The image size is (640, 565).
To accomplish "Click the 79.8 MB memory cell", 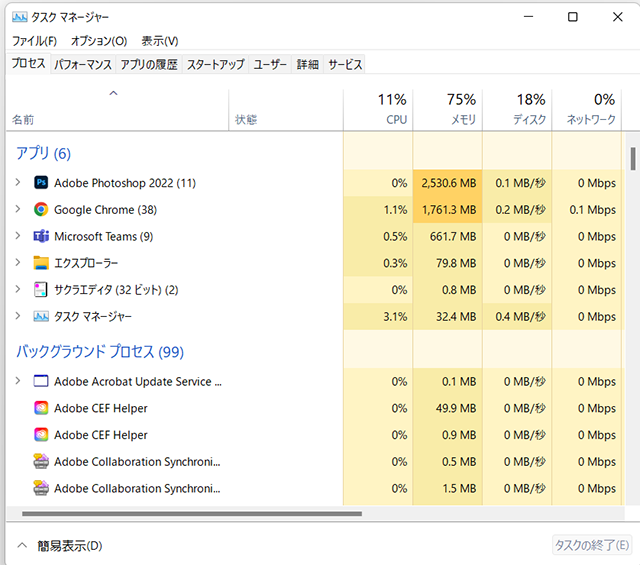I will coord(447,263).
